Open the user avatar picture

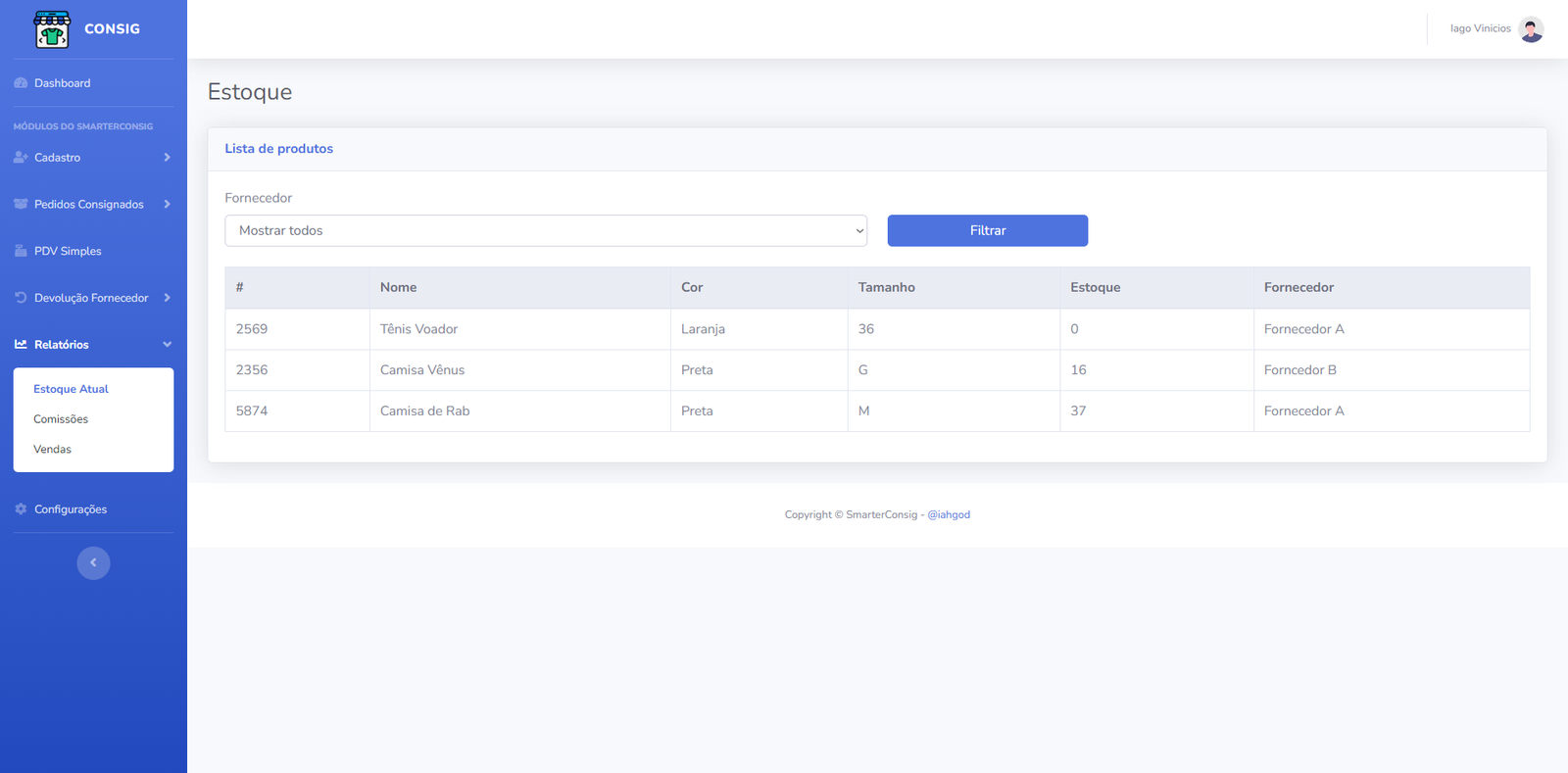(1531, 29)
